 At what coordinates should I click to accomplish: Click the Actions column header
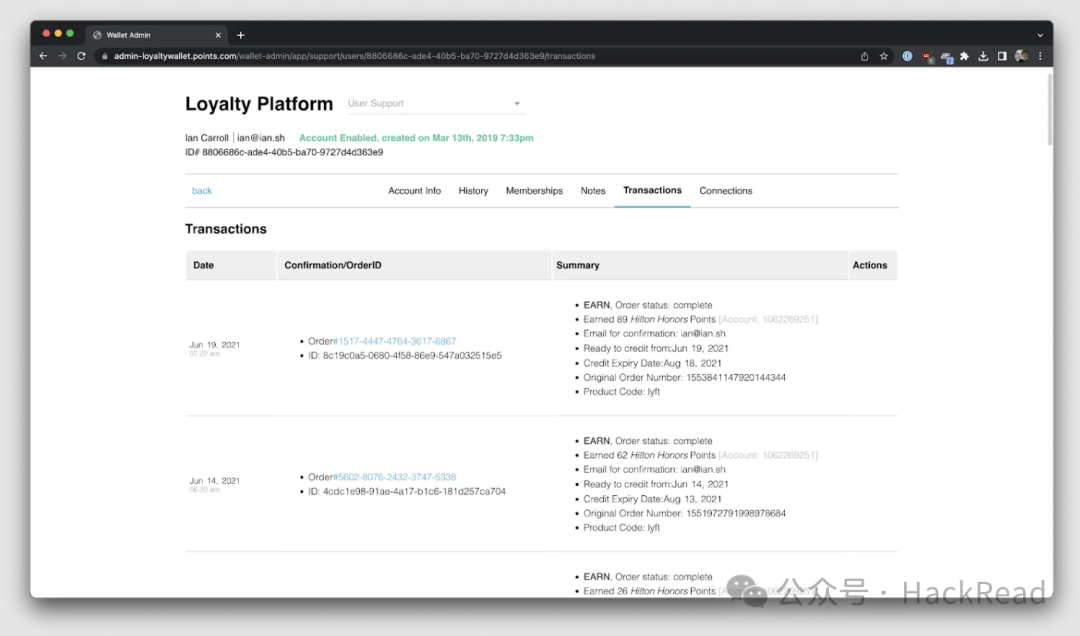click(x=873, y=265)
